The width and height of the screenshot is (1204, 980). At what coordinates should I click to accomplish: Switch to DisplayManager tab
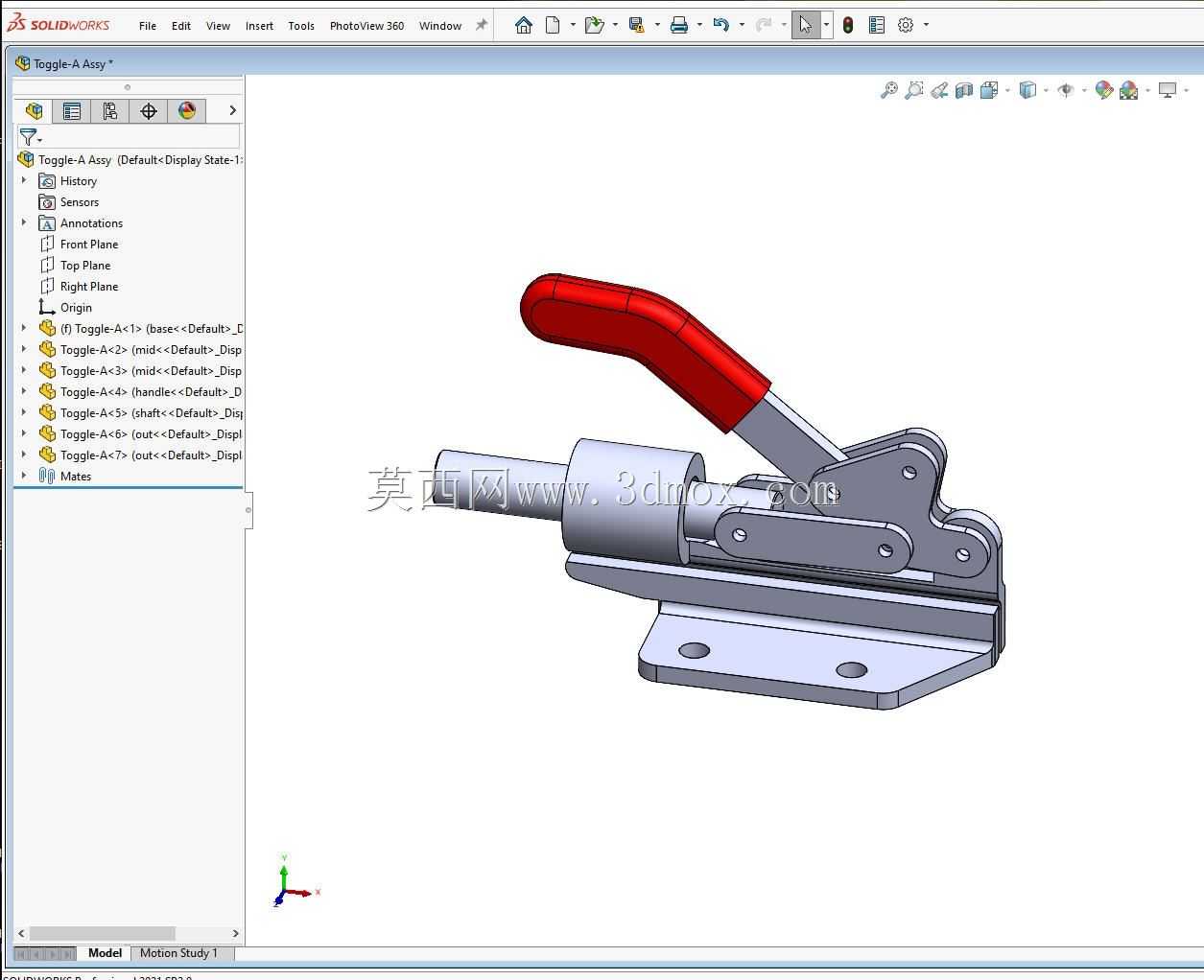pos(187,111)
